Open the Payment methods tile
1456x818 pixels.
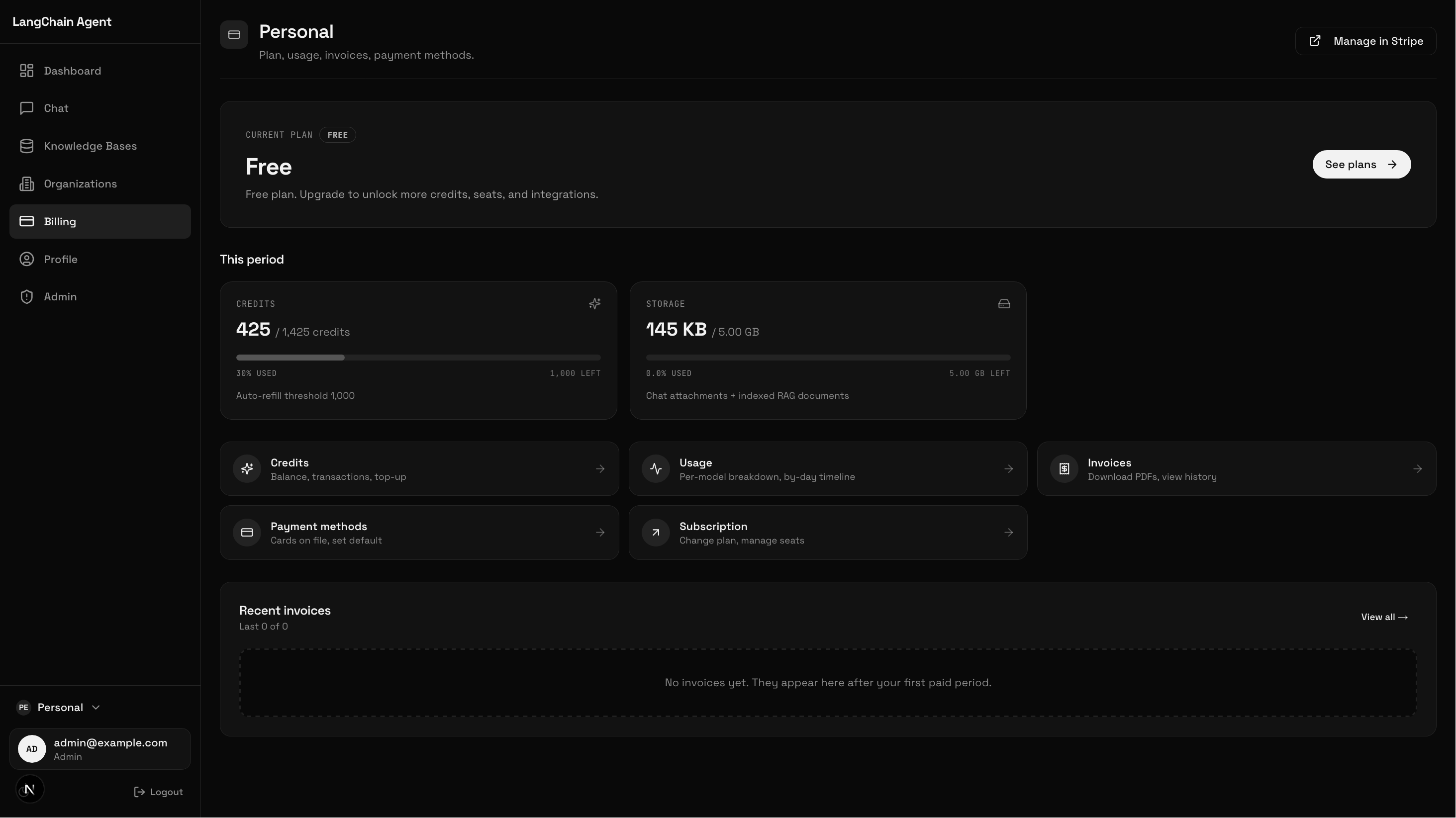pyautogui.click(x=419, y=533)
